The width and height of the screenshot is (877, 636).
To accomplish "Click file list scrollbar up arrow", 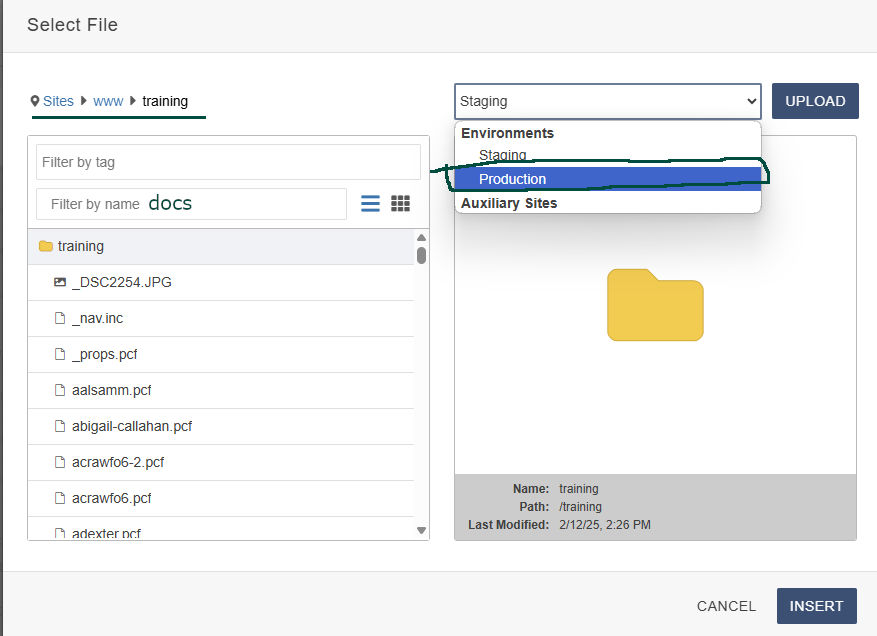I will pyautogui.click(x=422, y=238).
